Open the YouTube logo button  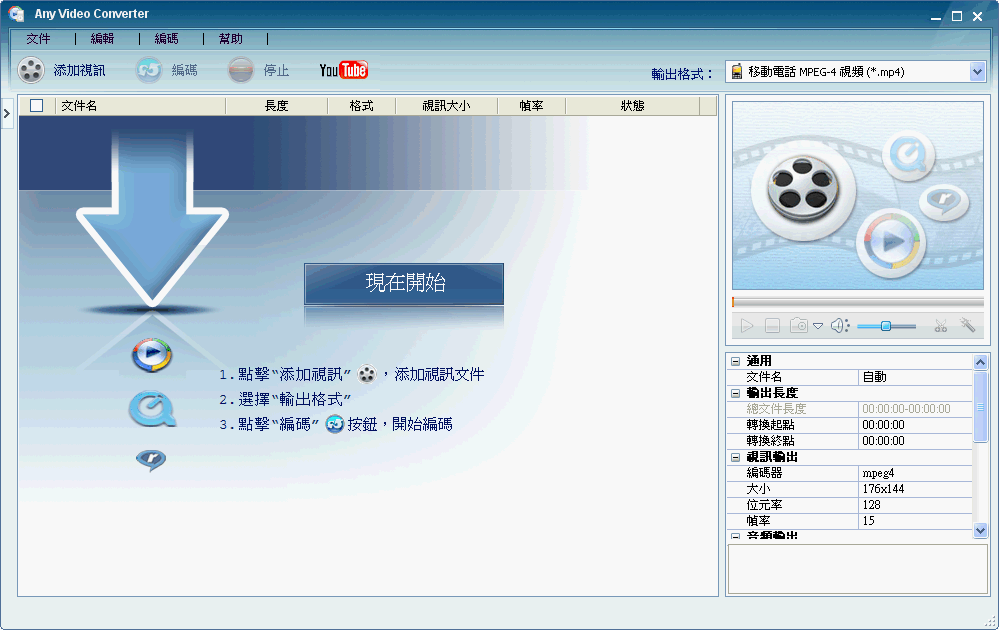(x=343, y=70)
